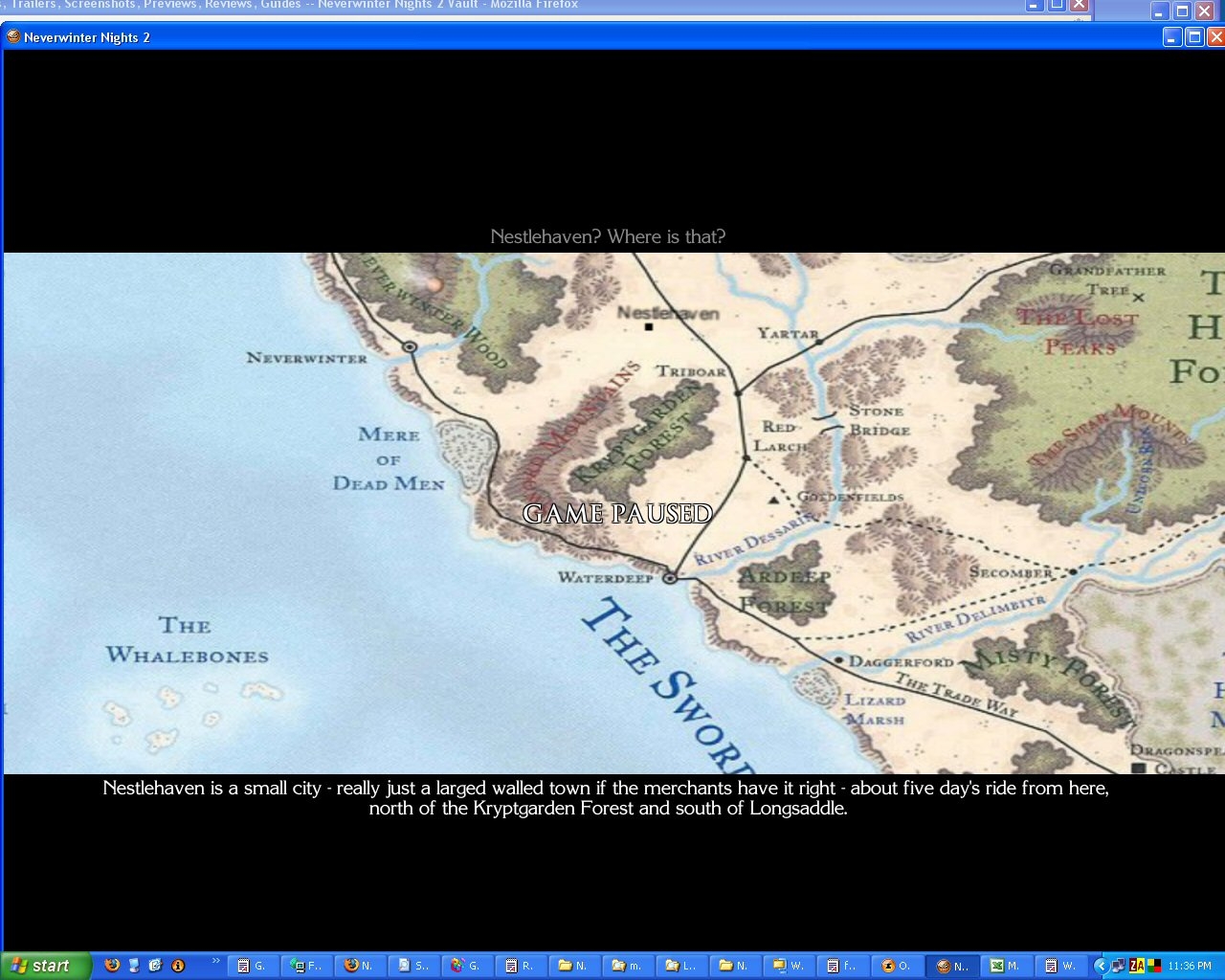Expand the quick launch overflow chevron

pos(215,961)
